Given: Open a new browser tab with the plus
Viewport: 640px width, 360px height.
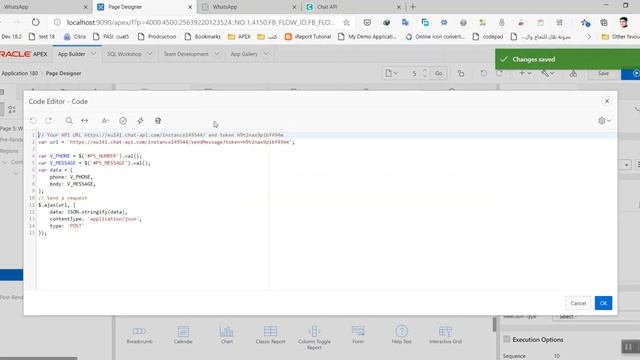Looking at the screenshot, I should 413,7.
